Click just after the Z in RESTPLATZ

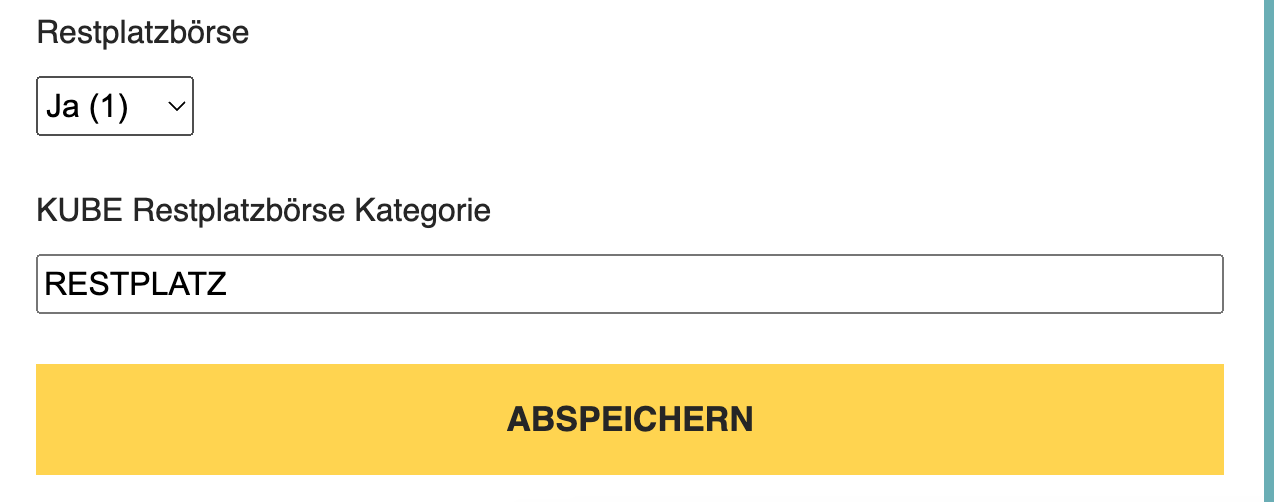[x=229, y=285]
